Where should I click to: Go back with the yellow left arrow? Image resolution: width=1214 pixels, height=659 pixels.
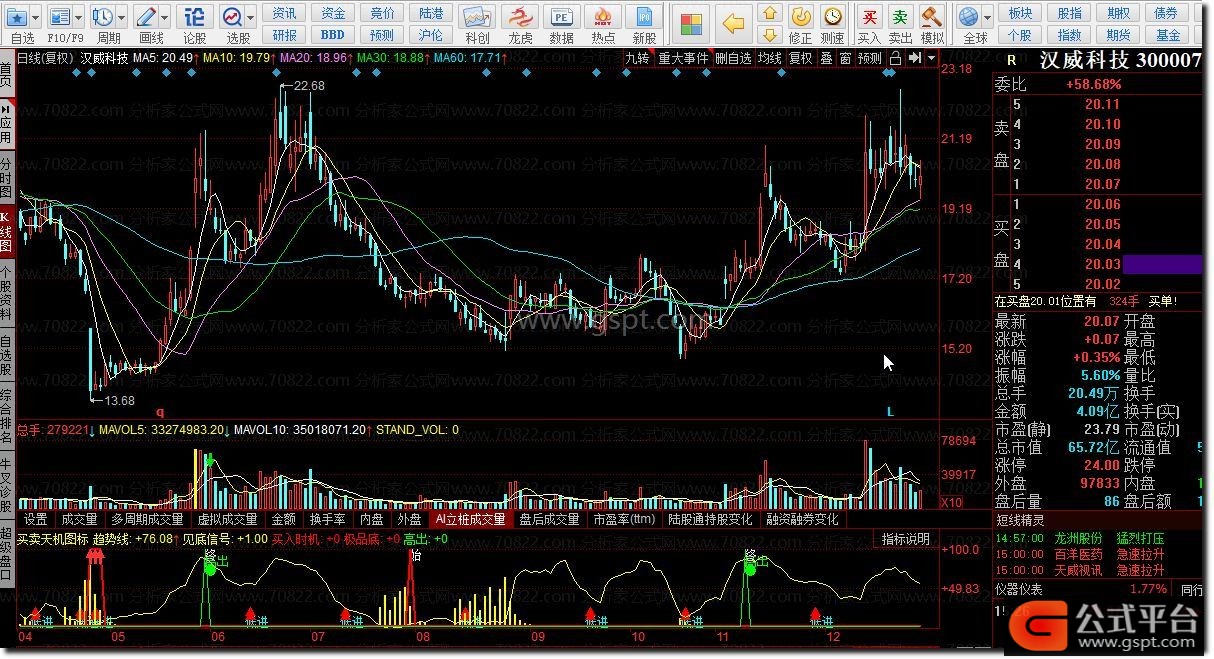pos(734,24)
